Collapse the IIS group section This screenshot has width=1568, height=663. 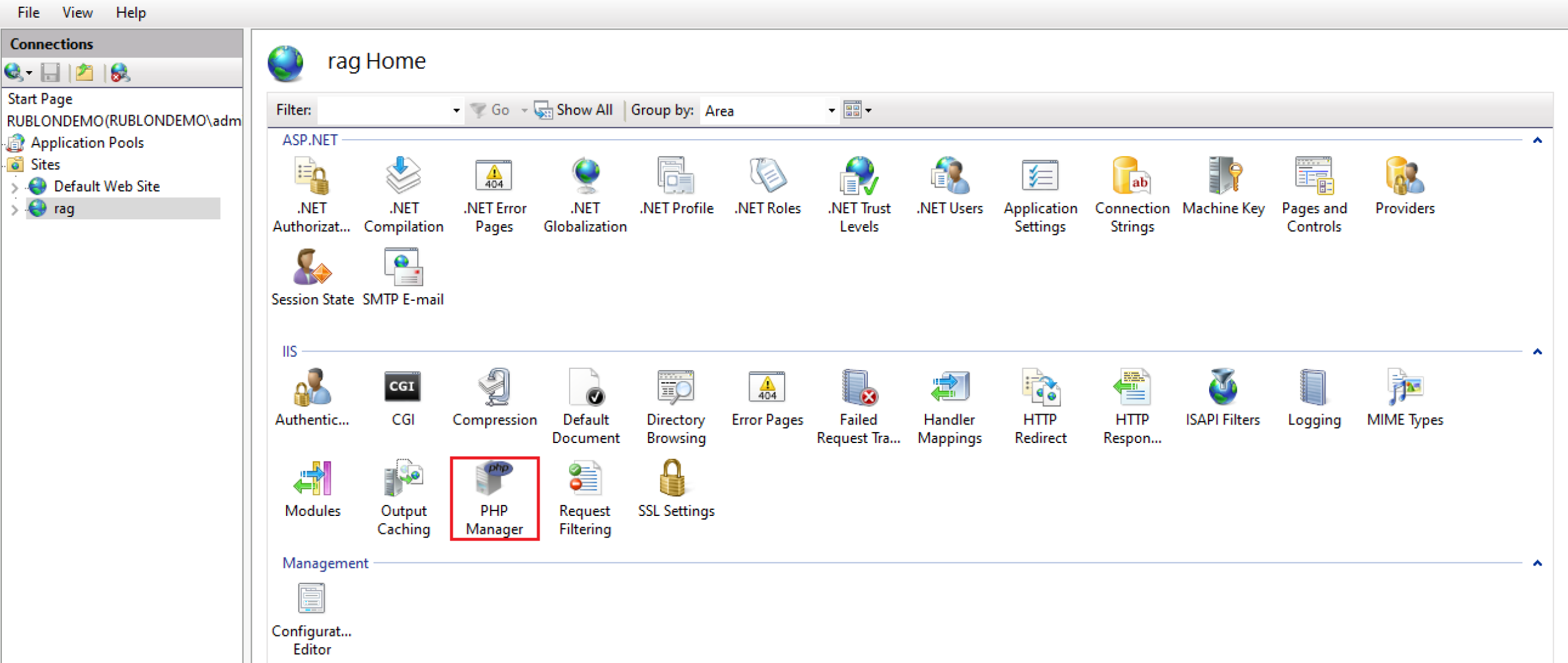tap(1537, 352)
